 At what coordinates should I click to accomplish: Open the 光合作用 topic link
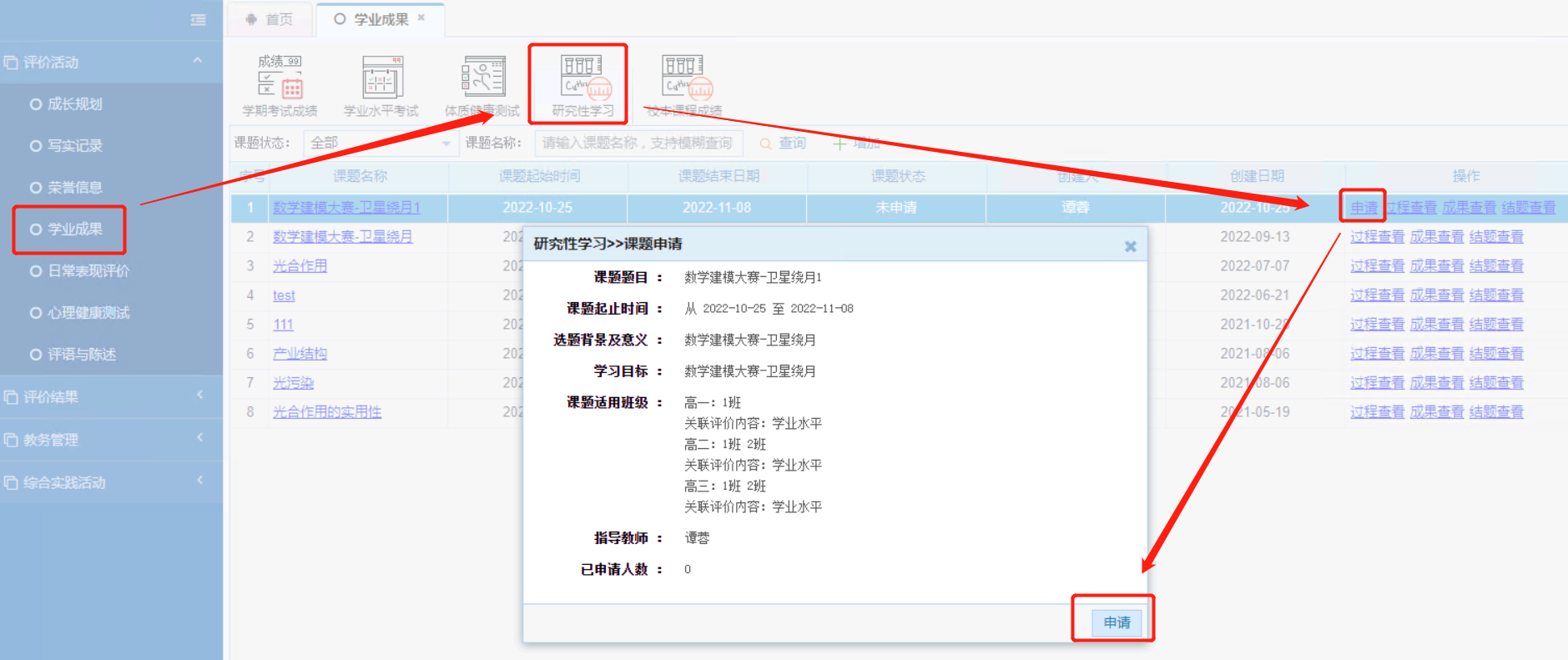coord(300,266)
